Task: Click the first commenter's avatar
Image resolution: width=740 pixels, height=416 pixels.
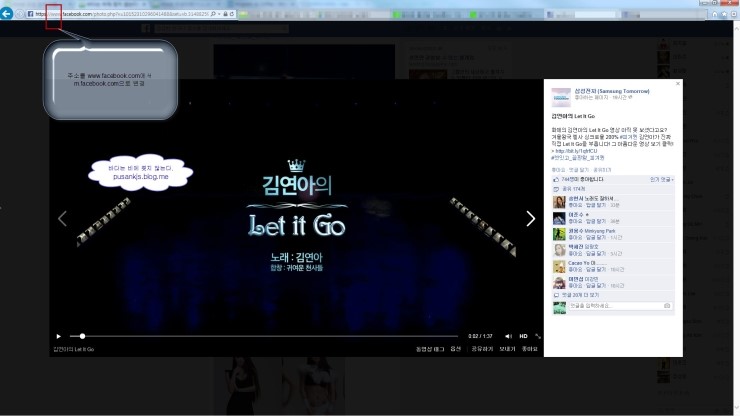Action: (559, 202)
